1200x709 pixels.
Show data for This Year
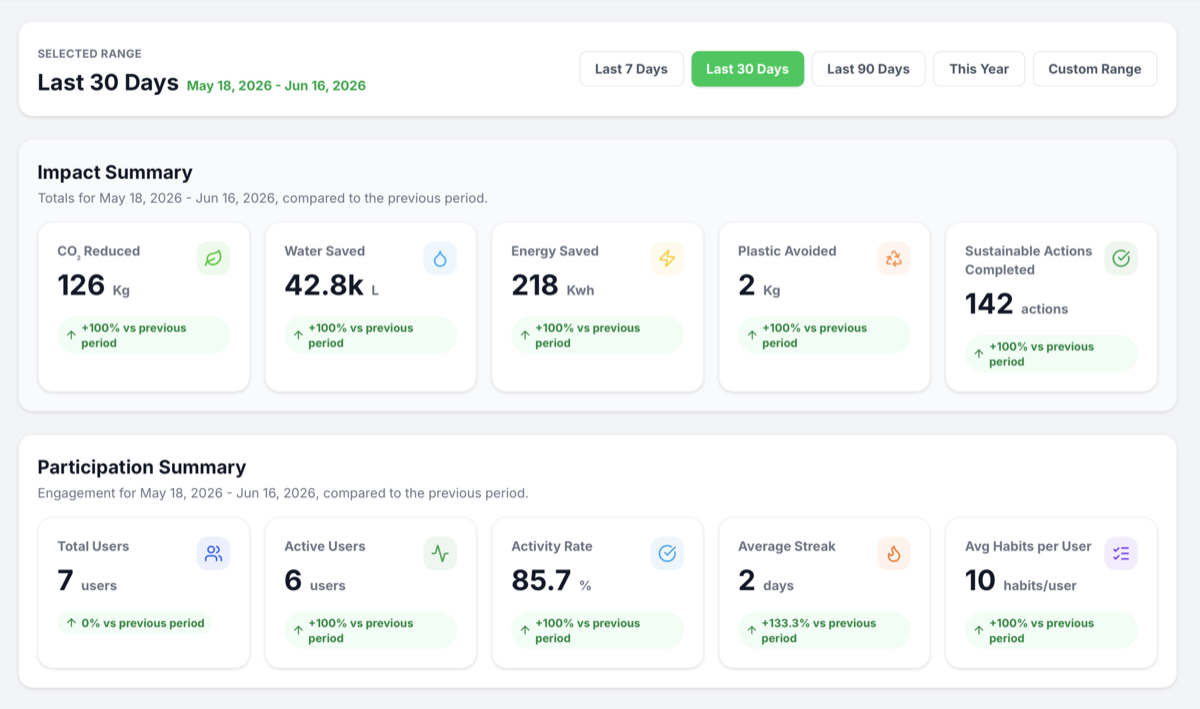pos(979,69)
